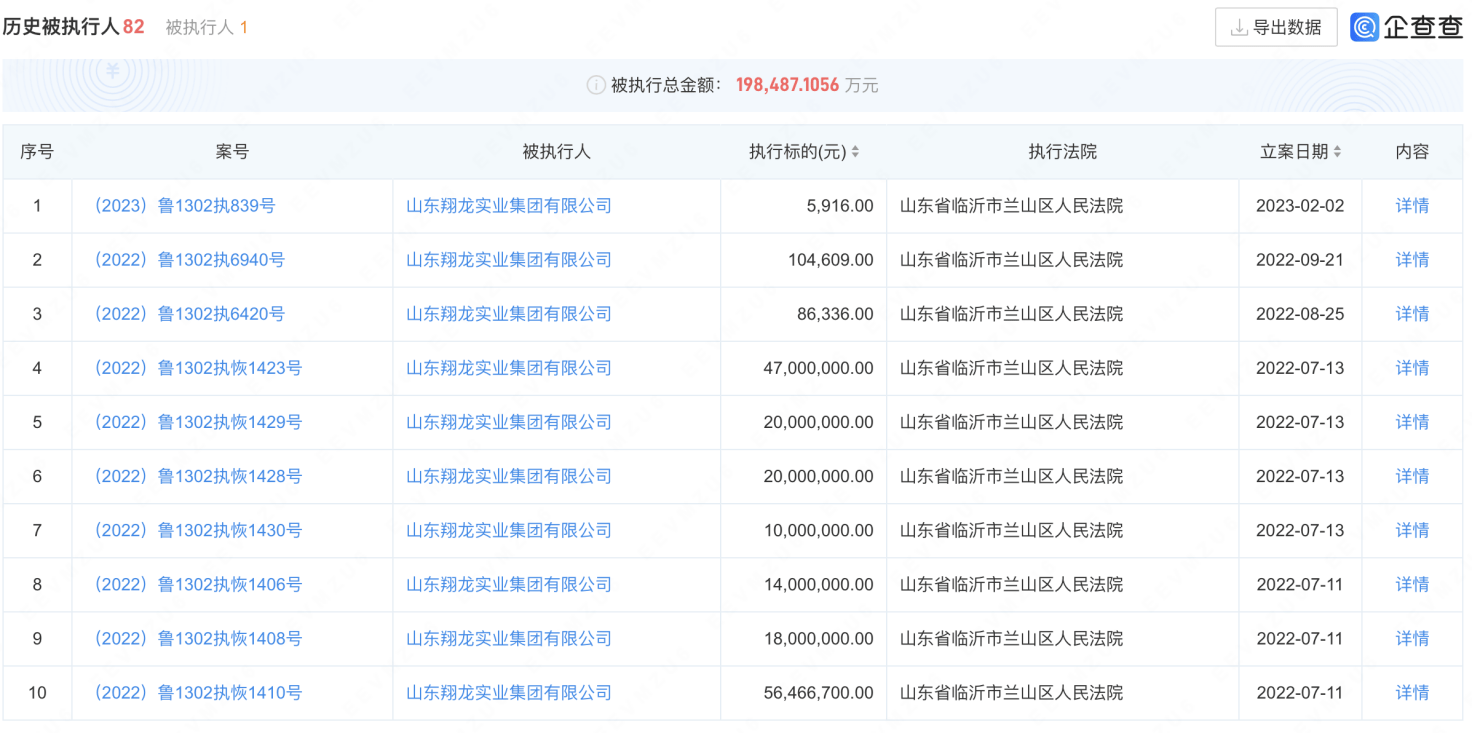Viewport: 1472px width, 733px height.
Task: View 详情 for case 执6420号
Action: 1412,314
